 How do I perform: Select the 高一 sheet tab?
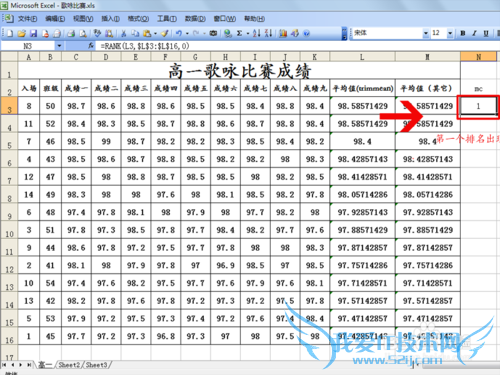(x=45, y=365)
